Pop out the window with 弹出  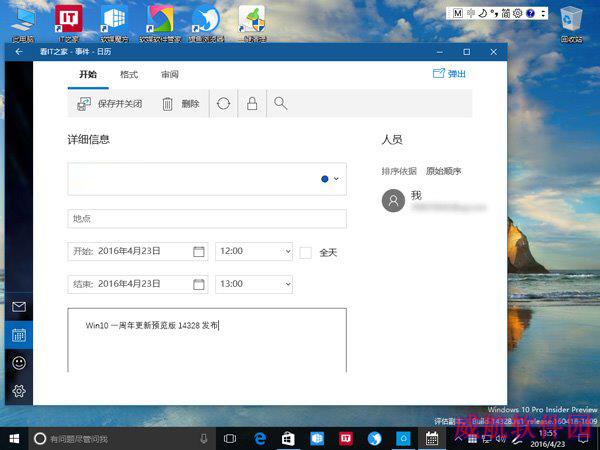click(x=449, y=74)
